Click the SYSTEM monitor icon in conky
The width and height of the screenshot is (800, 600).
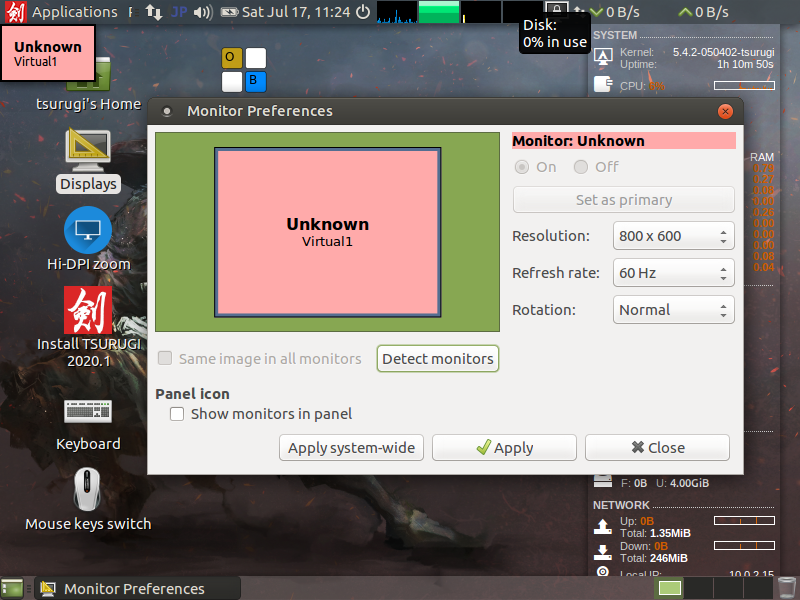point(603,57)
